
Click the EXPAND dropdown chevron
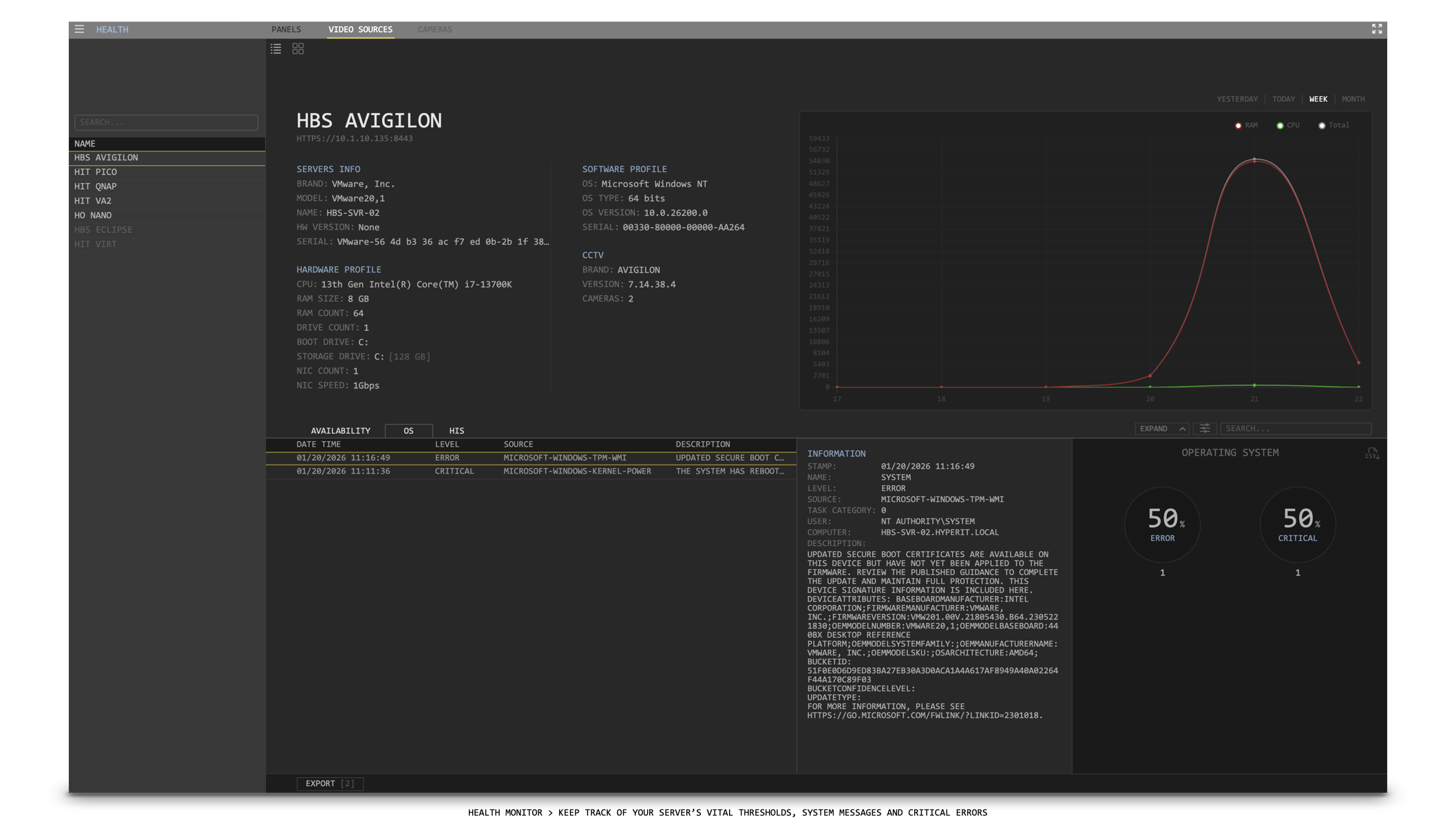point(1182,429)
